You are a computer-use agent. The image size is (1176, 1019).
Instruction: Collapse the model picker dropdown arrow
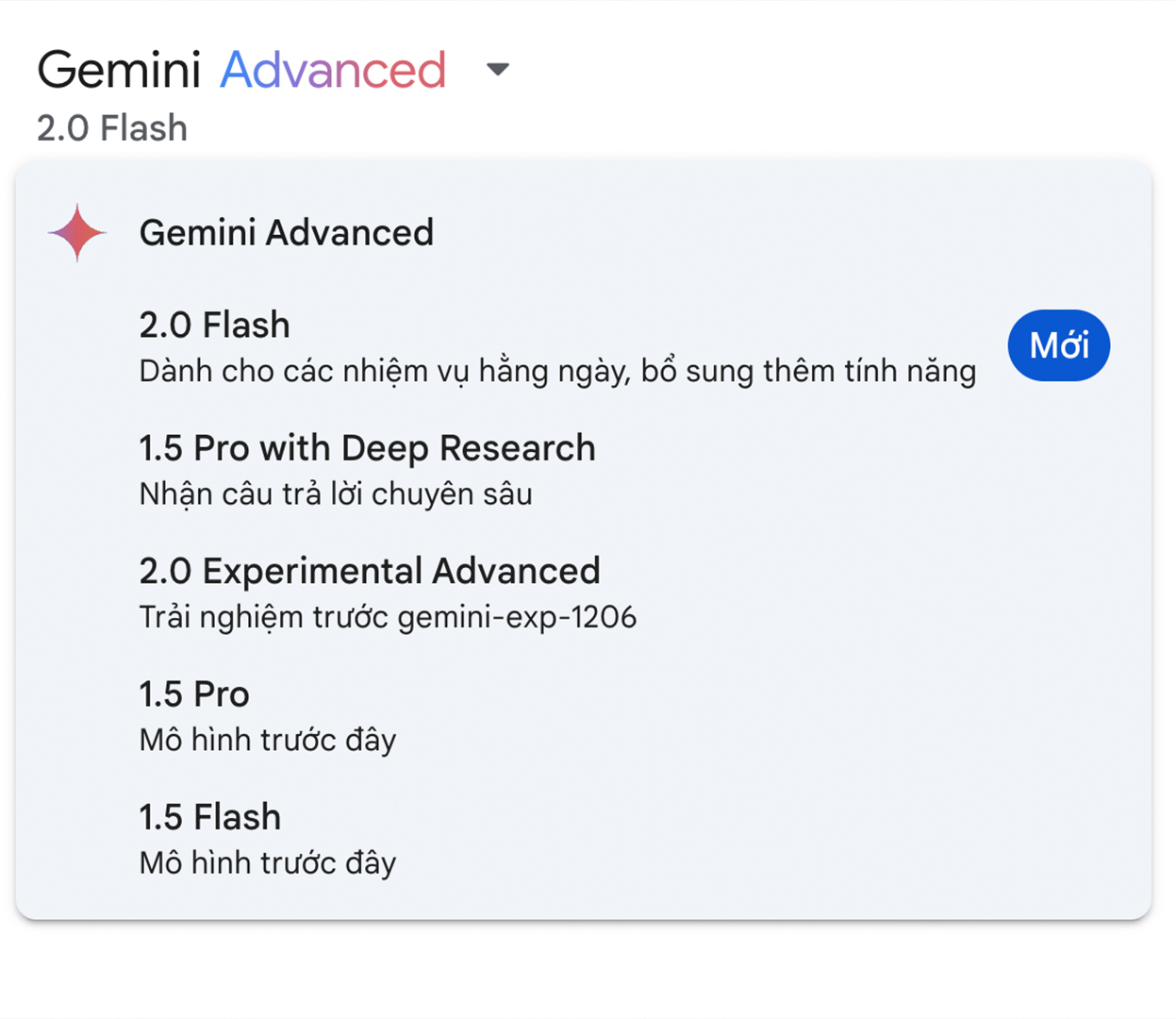497,69
